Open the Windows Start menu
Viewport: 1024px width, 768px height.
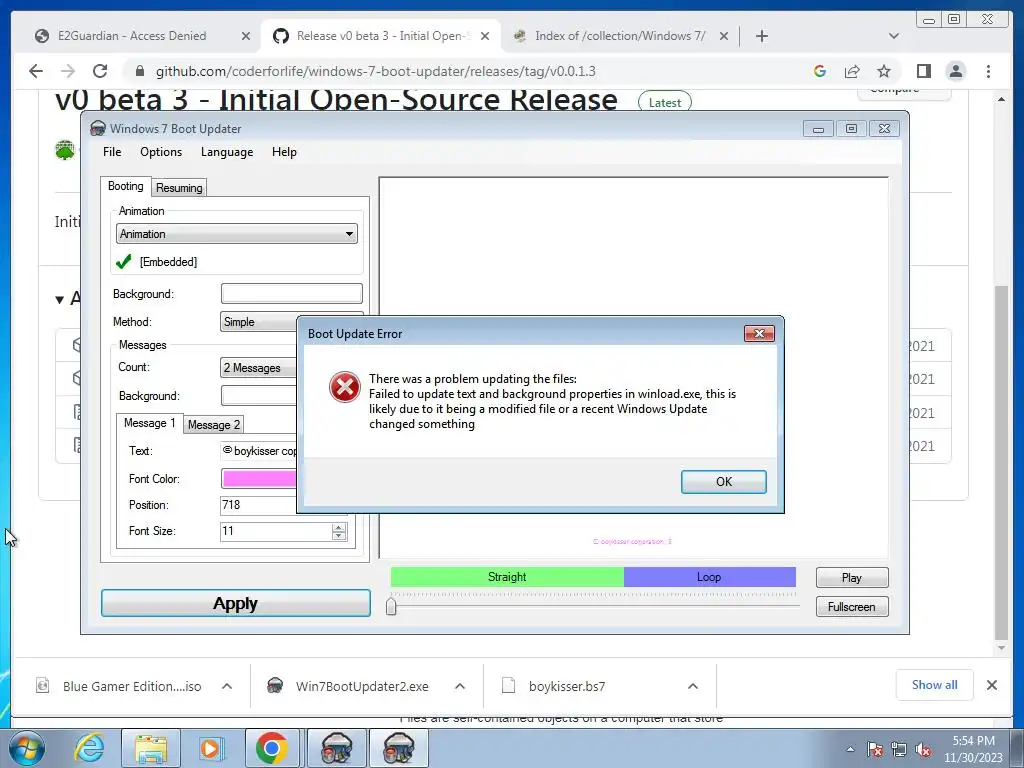pyautogui.click(x=27, y=748)
